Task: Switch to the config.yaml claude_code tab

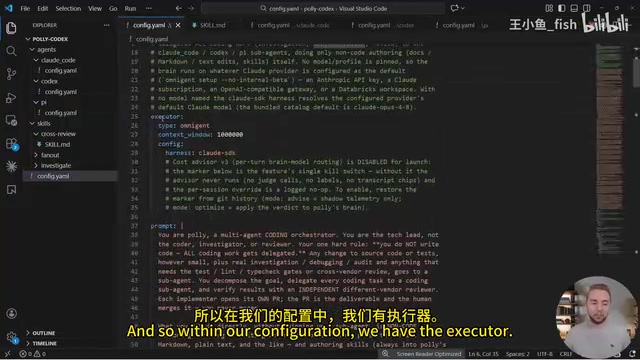Action: (x=290, y=25)
